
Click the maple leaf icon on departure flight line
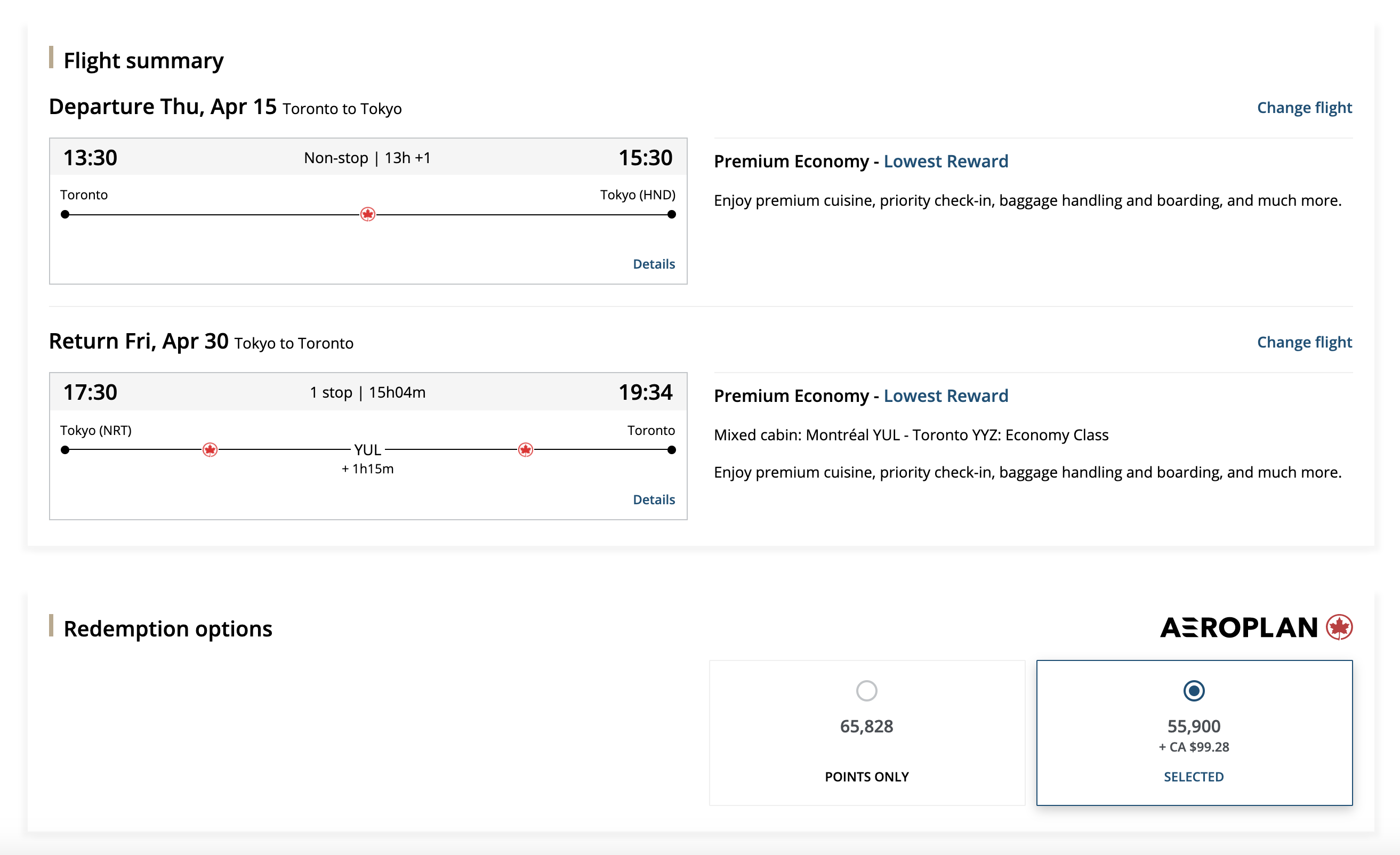tap(368, 214)
